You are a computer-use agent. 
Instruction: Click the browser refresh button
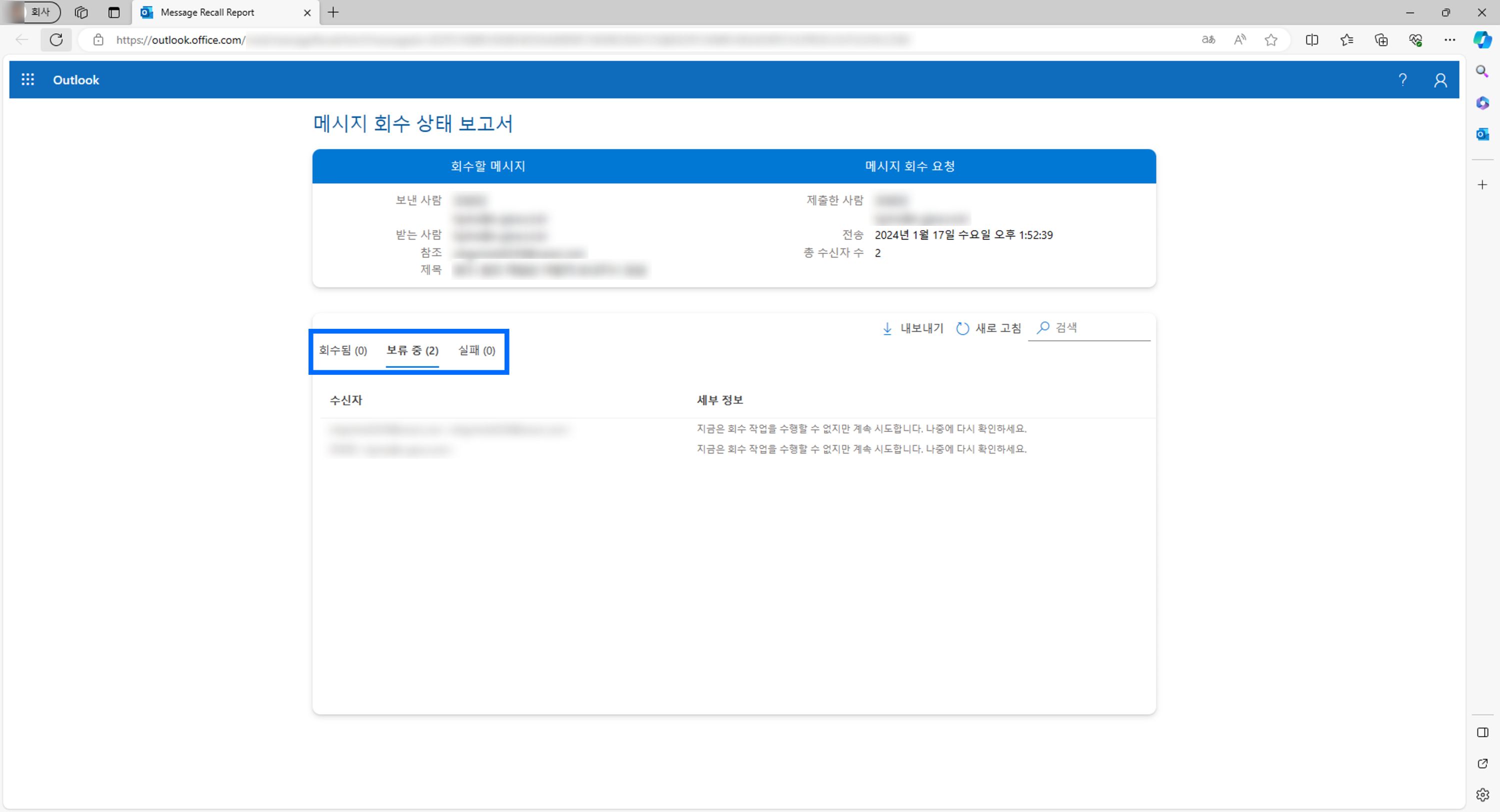coord(56,39)
